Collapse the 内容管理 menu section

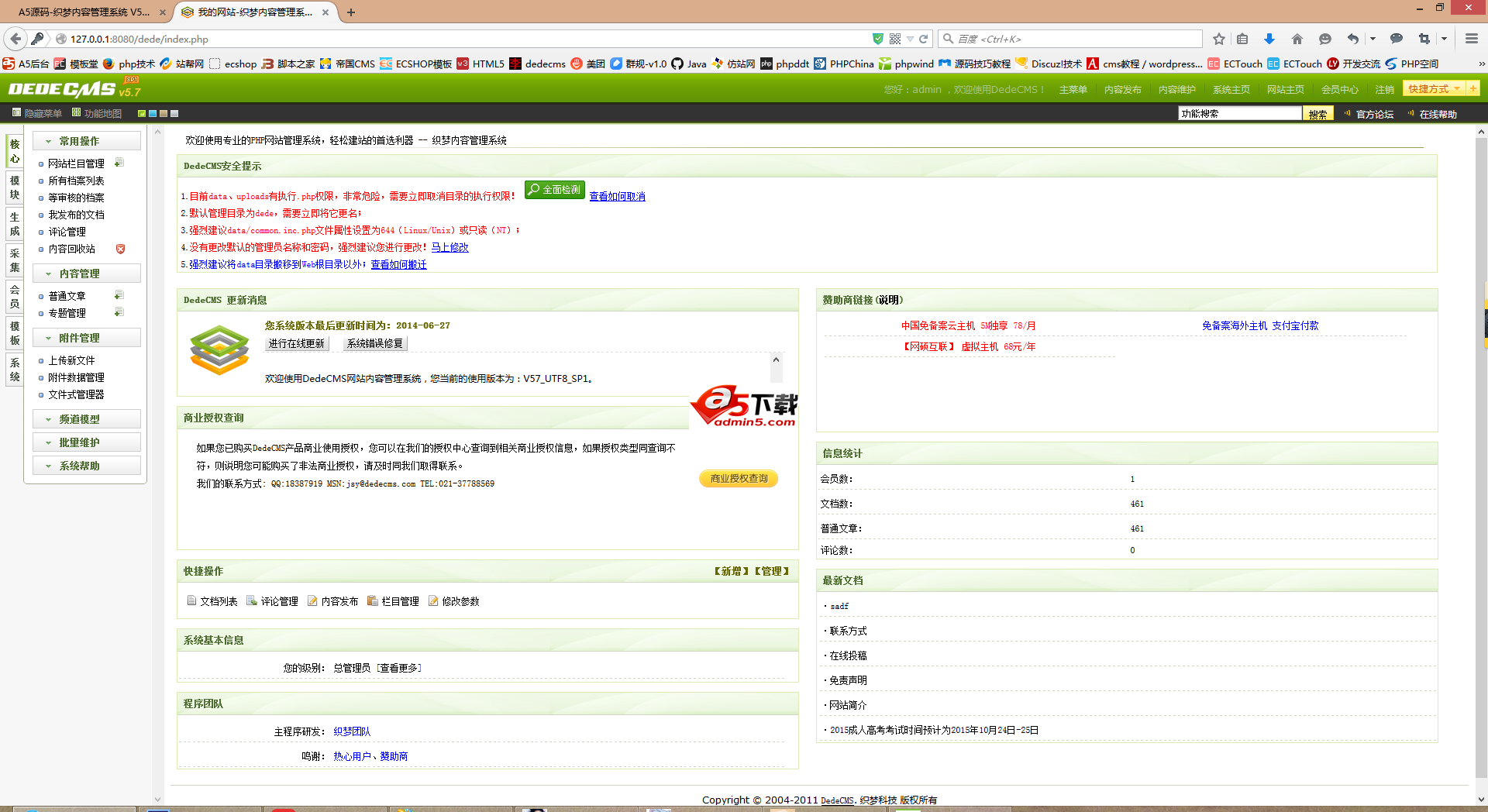click(x=87, y=274)
